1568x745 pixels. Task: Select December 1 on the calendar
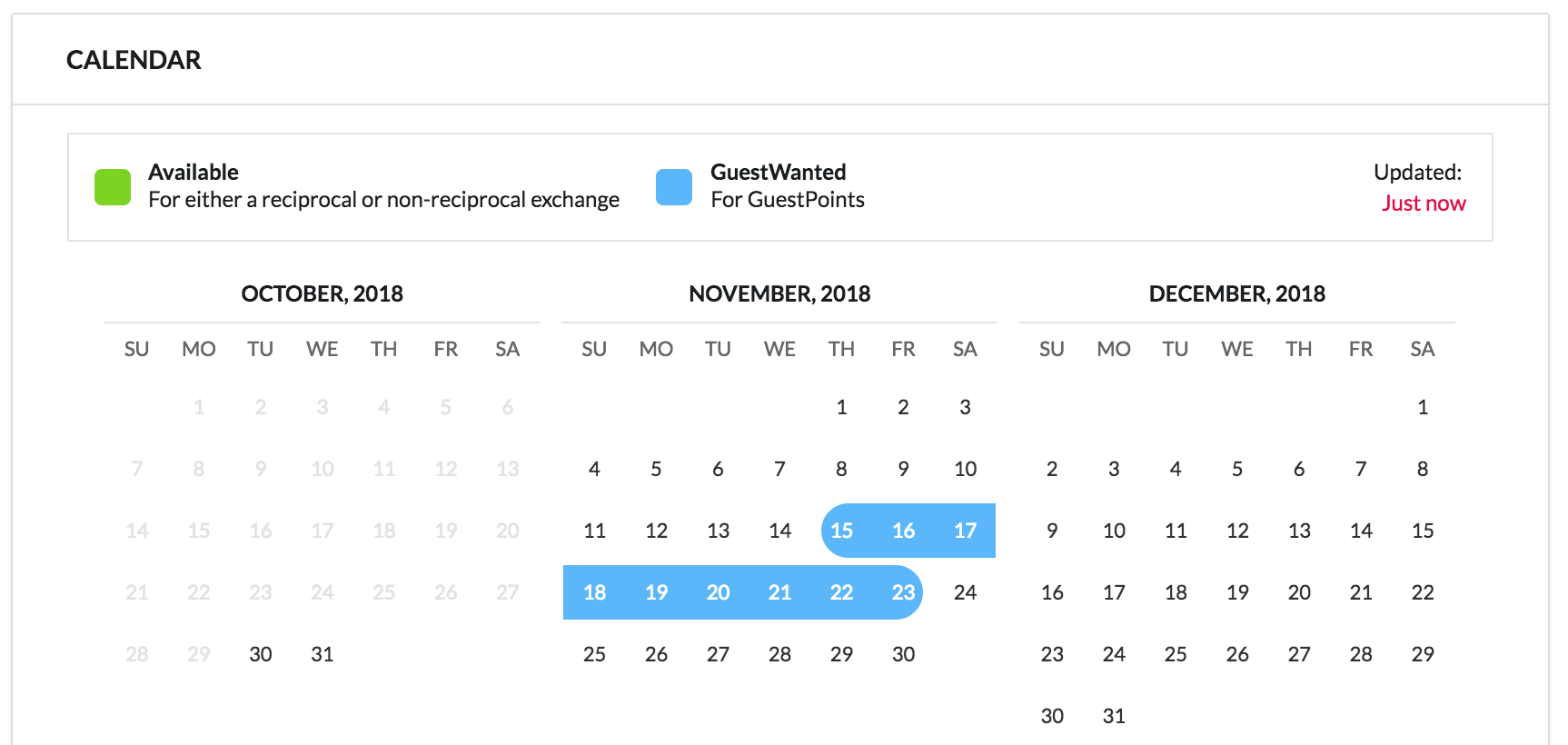1423,407
